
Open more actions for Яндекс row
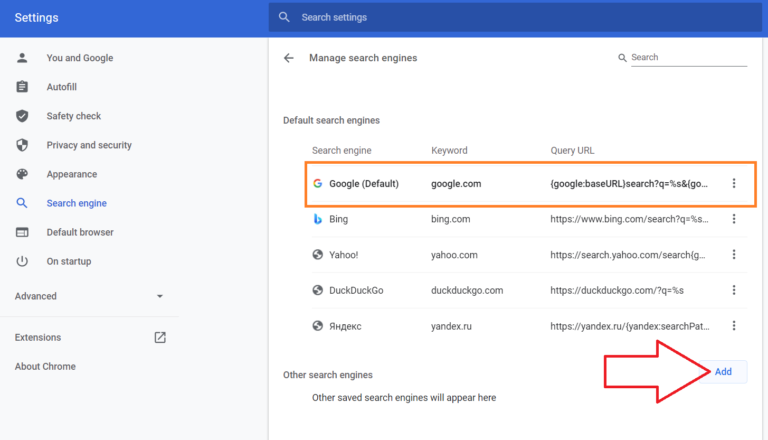(734, 326)
